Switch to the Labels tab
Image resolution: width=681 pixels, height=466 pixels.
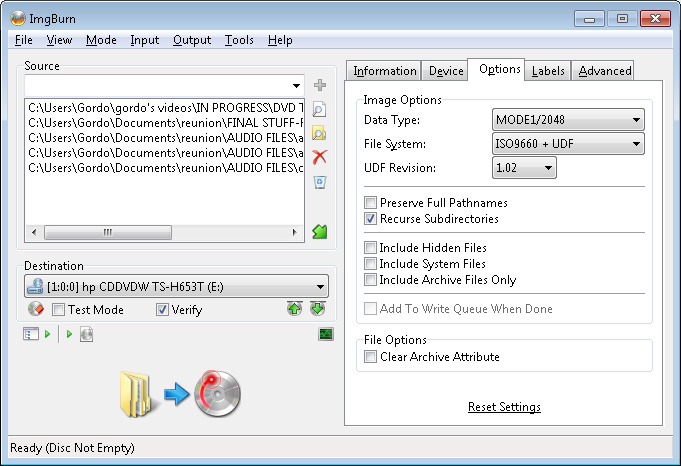pos(548,71)
